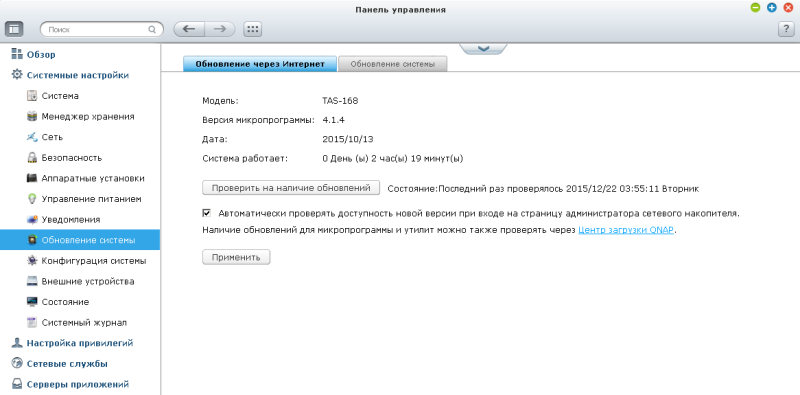Maximize window with blue plus button
The image size is (800, 395).
(771, 8)
